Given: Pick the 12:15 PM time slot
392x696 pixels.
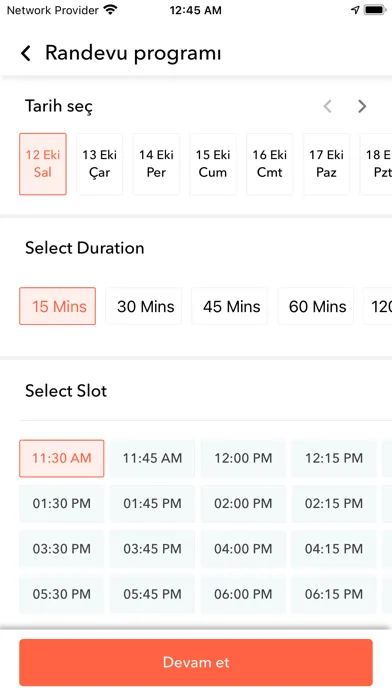Looking at the screenshot, I should (334, 459).
